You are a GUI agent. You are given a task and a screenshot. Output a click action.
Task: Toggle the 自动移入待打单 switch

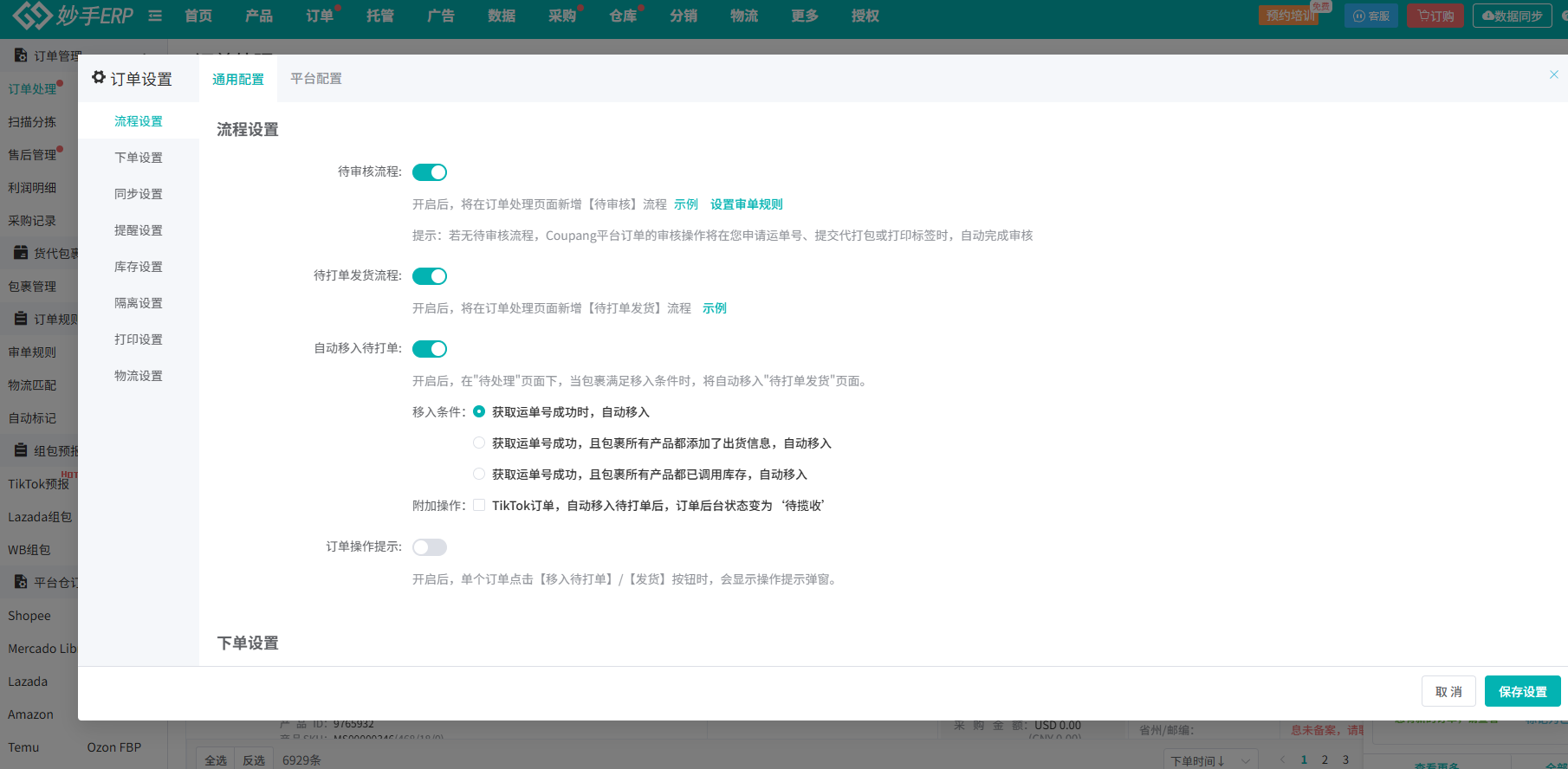430,349
